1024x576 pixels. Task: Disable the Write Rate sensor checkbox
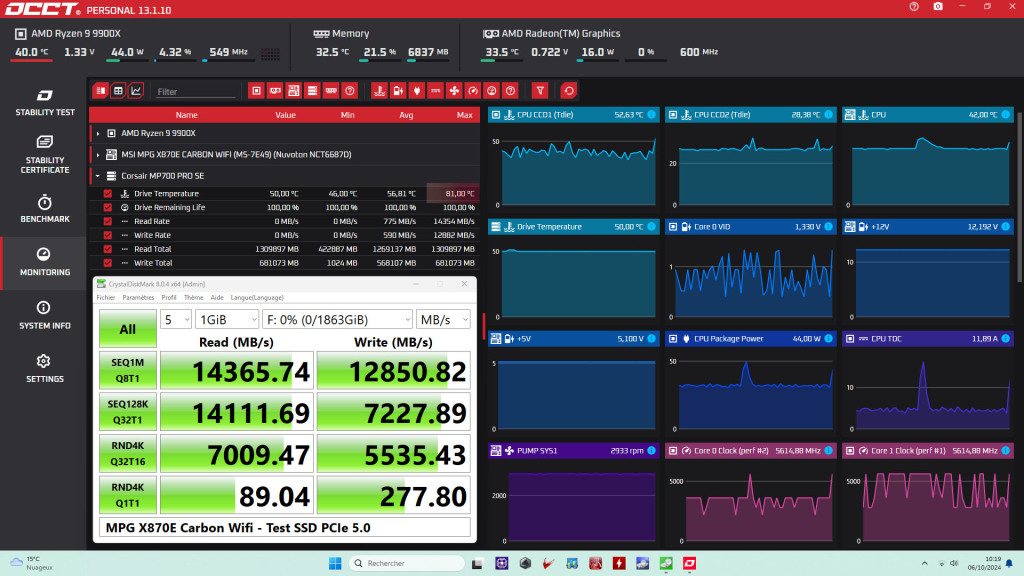(107, 234)
